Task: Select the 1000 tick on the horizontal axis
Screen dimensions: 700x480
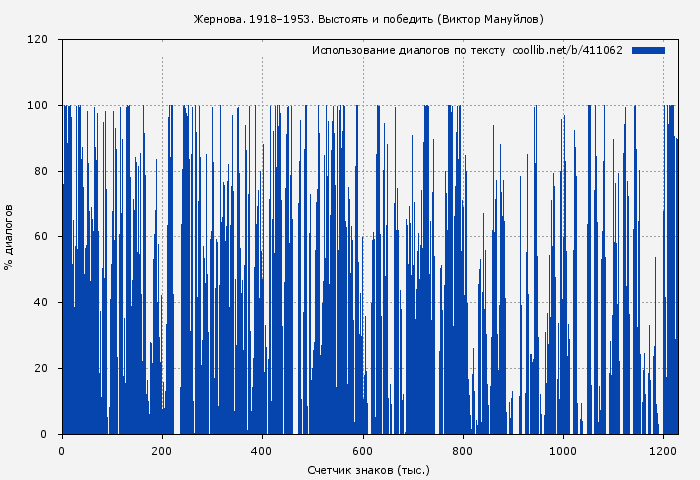Action: (563, 450)
